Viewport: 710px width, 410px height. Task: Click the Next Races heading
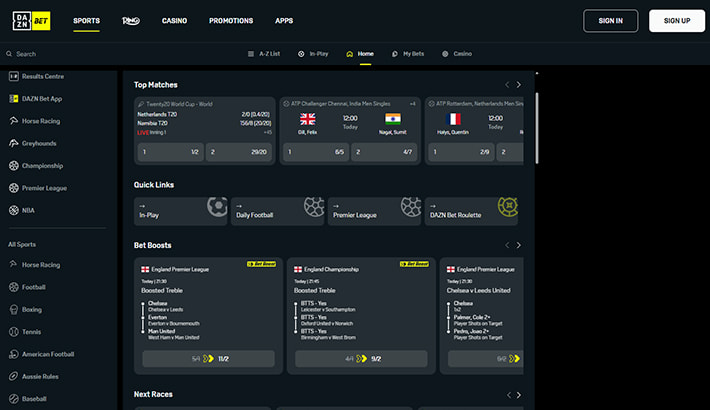[153, 394]
